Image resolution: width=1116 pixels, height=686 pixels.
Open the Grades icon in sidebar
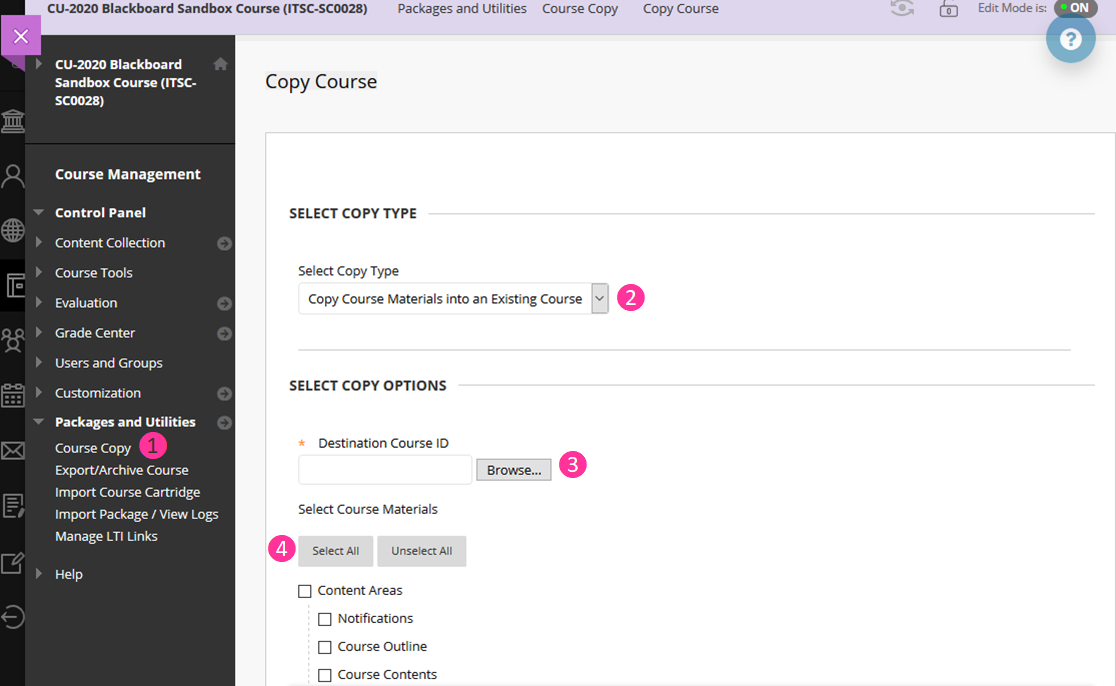click(13, 506)
